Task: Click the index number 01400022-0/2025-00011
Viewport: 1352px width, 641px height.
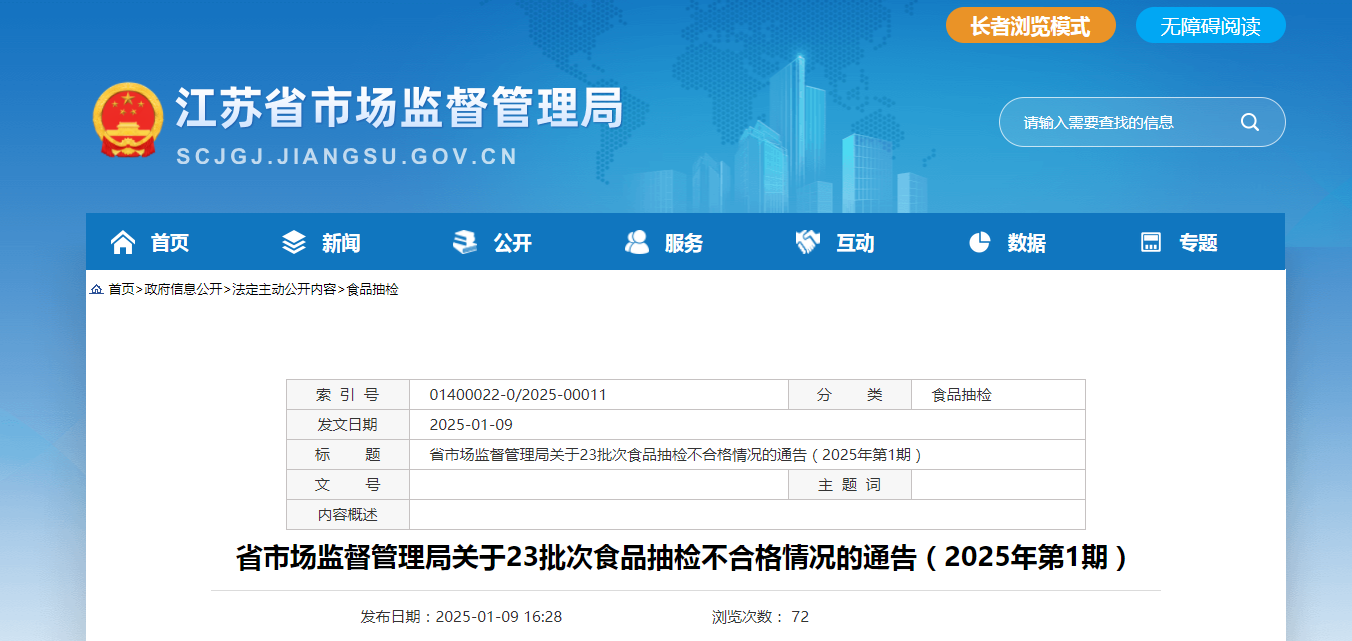Action: pyautogui.click(x=518, y=395)
